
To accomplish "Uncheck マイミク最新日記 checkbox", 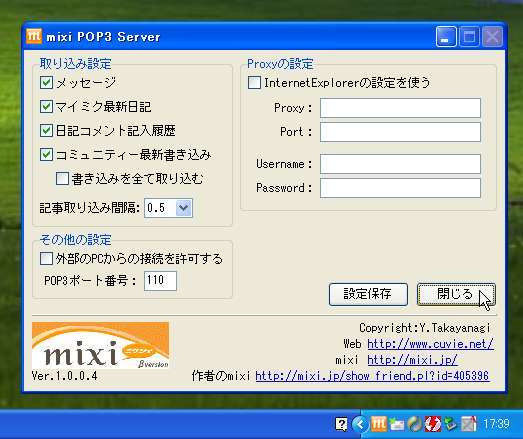I will point(46,107).
